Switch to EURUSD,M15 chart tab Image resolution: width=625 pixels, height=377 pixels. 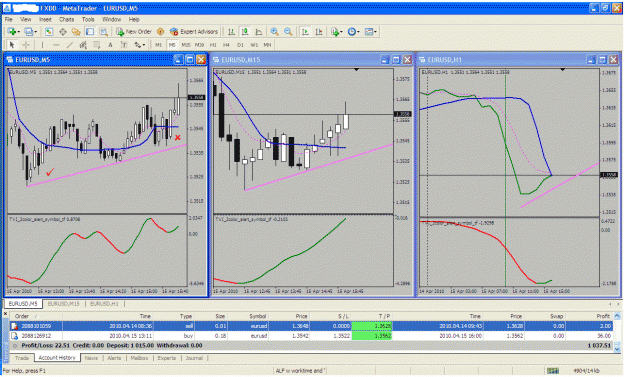[64, 304]
